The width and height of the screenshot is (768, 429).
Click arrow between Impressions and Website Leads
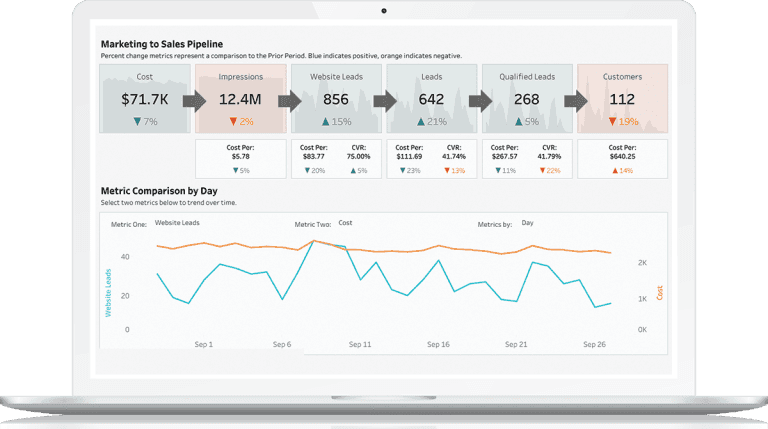point(290,101)
